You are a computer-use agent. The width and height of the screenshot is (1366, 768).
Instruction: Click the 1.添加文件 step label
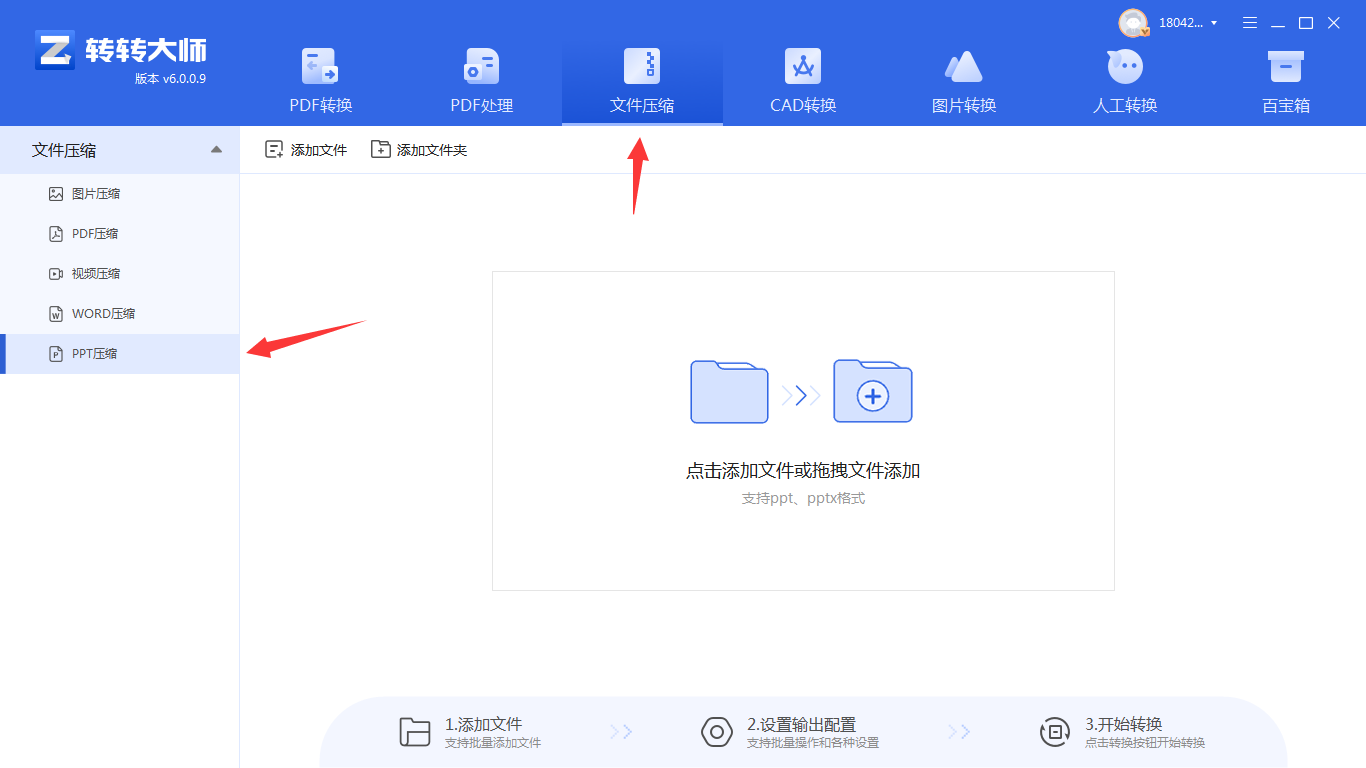pyautogui.click(x=484, y=724)
